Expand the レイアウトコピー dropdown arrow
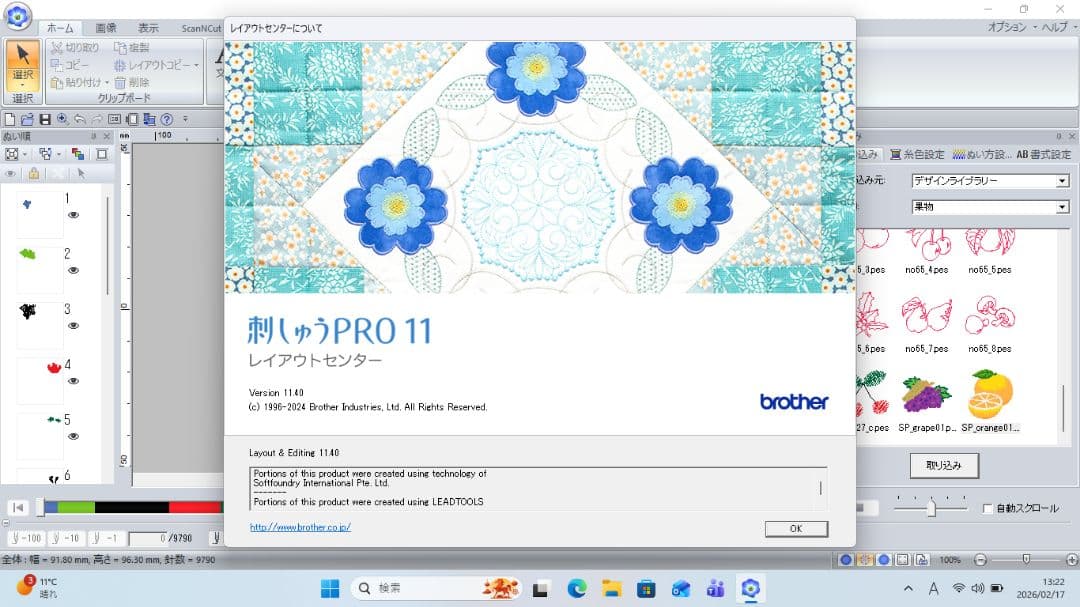1080x607 pixels. tap(196, 65)
